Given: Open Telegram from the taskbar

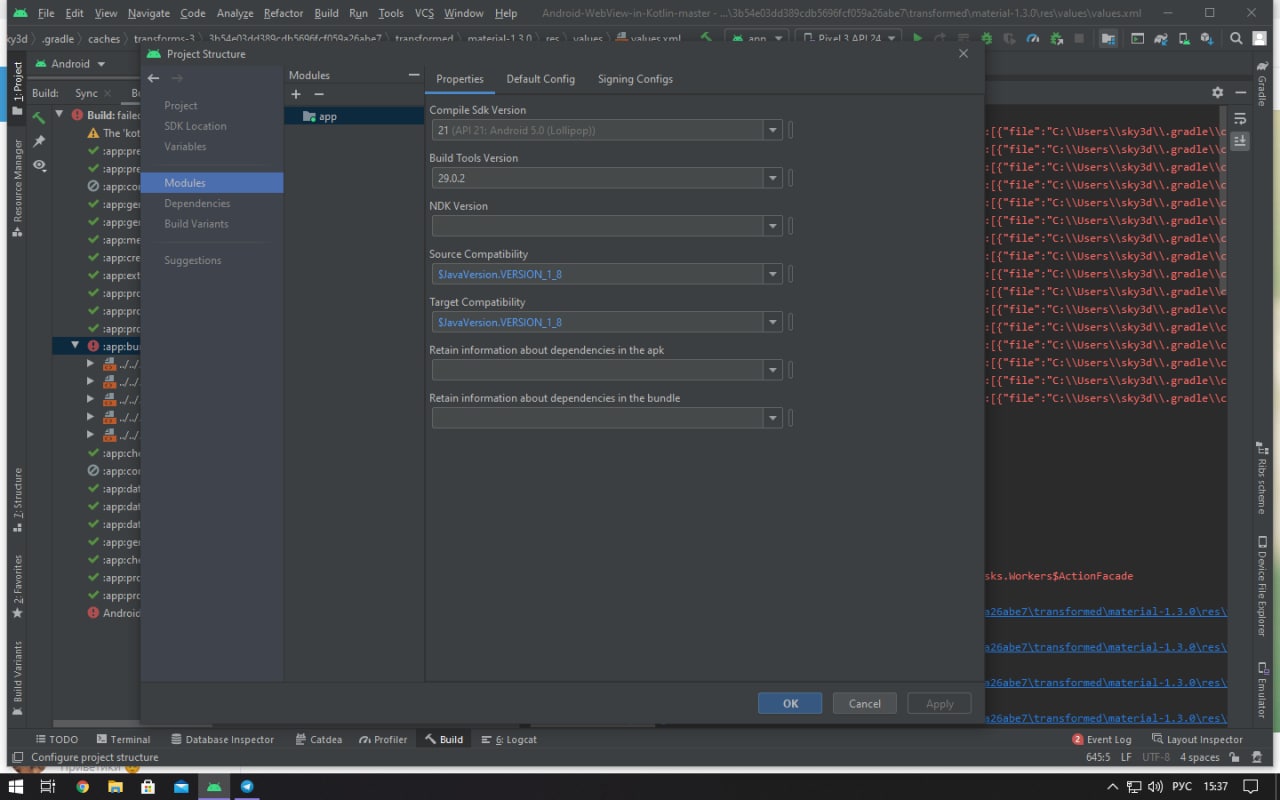Looking at the screenshot, I should 246,786.
